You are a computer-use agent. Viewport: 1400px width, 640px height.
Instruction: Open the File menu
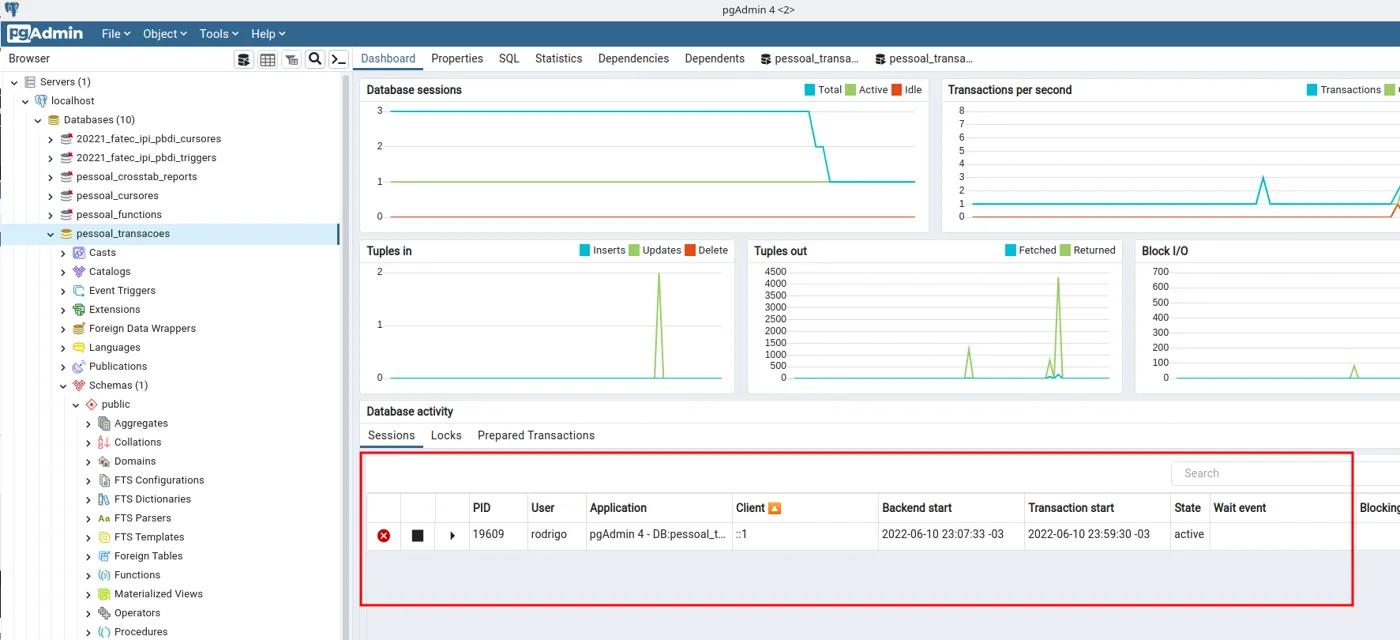coord(116,34)
